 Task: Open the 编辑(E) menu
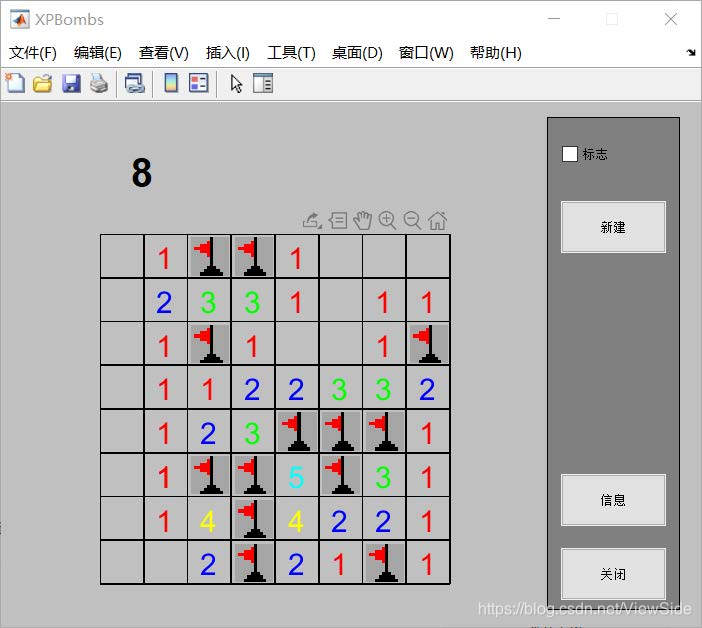tap(98, 53)
